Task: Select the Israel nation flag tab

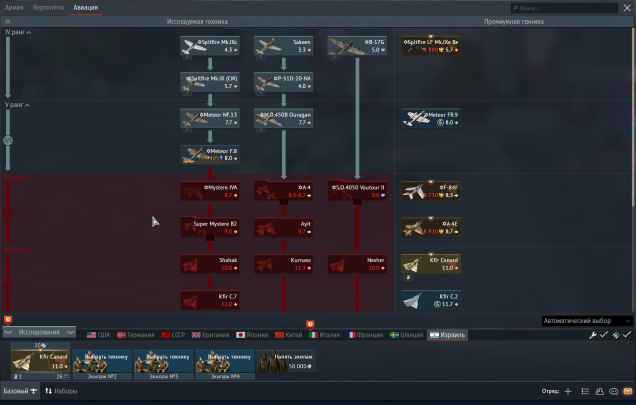Action: tap(447, 335)
